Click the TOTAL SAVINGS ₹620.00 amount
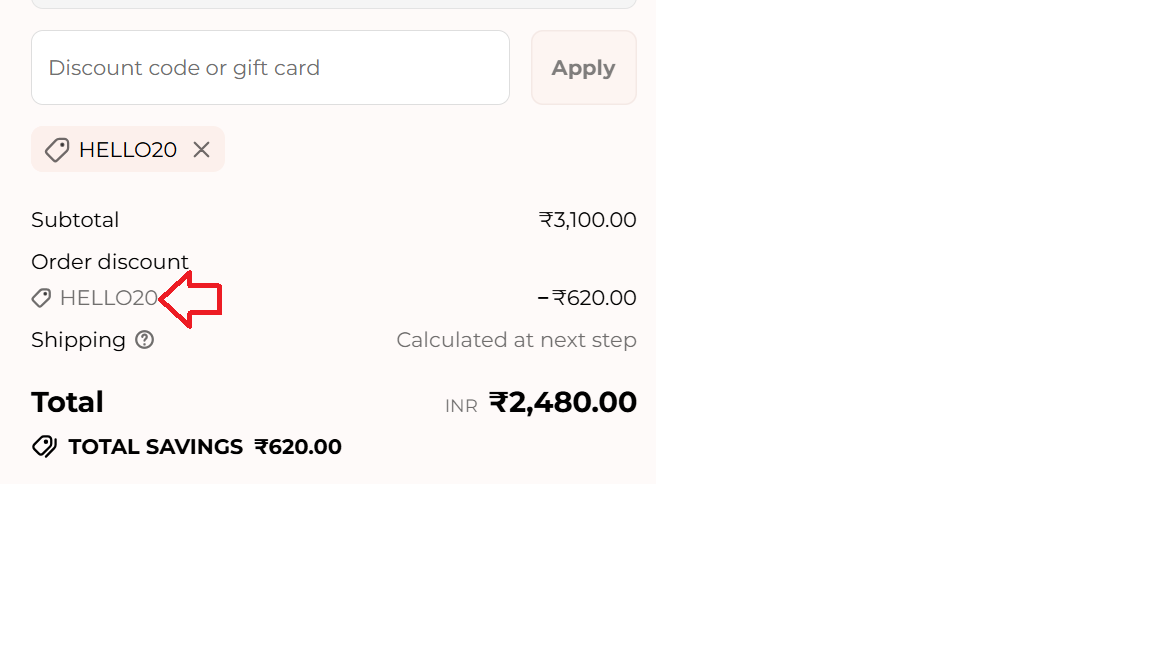 pos(298,447)
